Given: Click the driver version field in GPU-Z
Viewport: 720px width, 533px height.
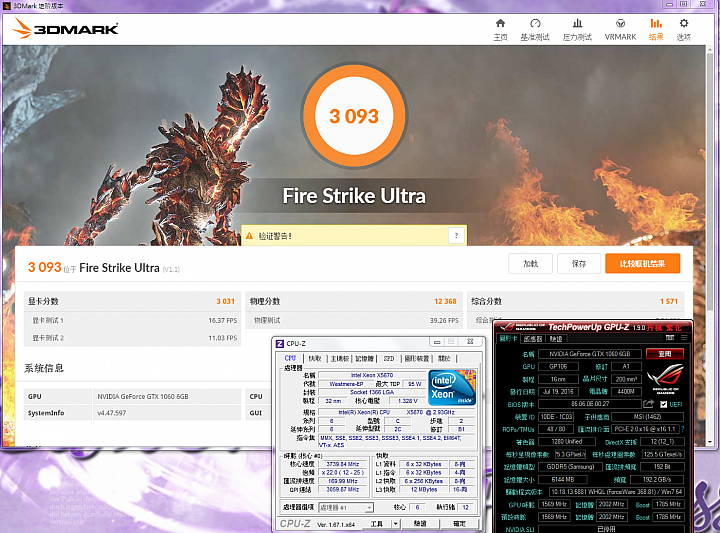Looking at the screenshot, I should [x=617, y=492].
